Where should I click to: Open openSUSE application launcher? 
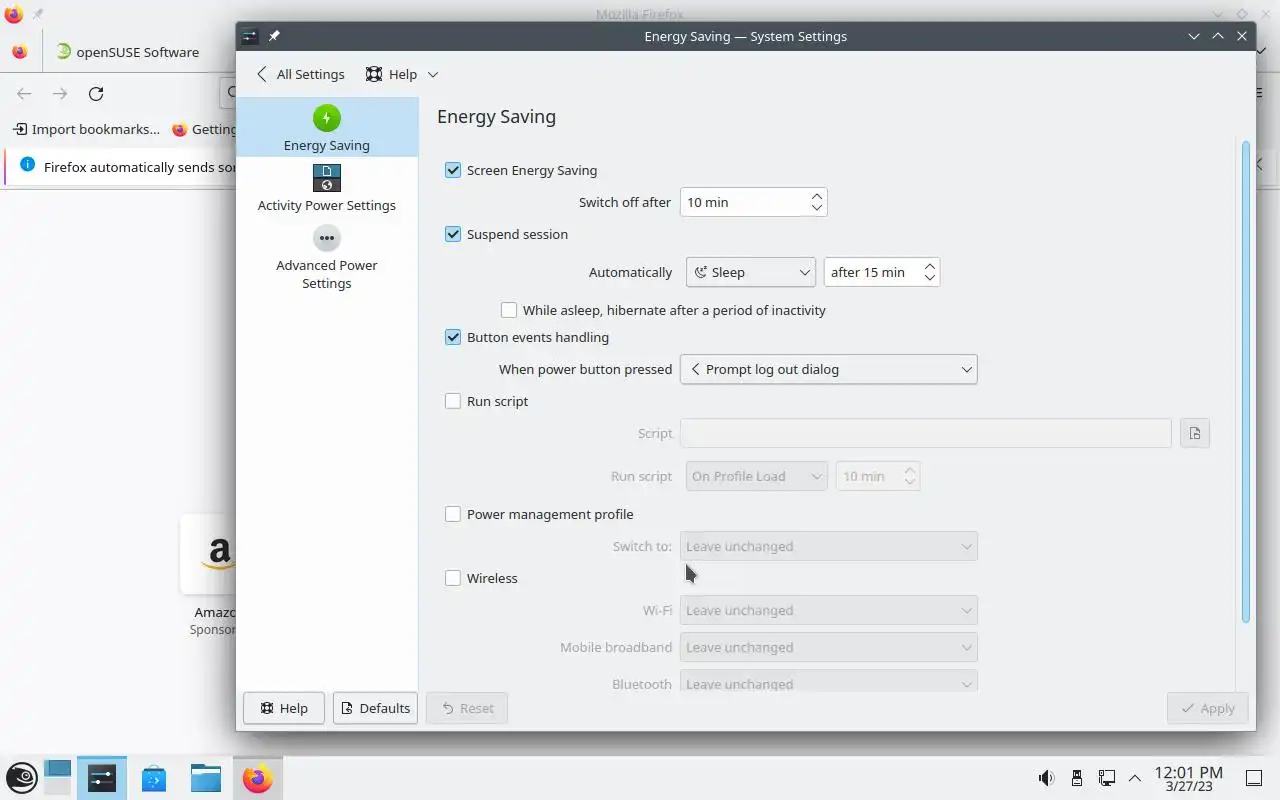[22, 778]
